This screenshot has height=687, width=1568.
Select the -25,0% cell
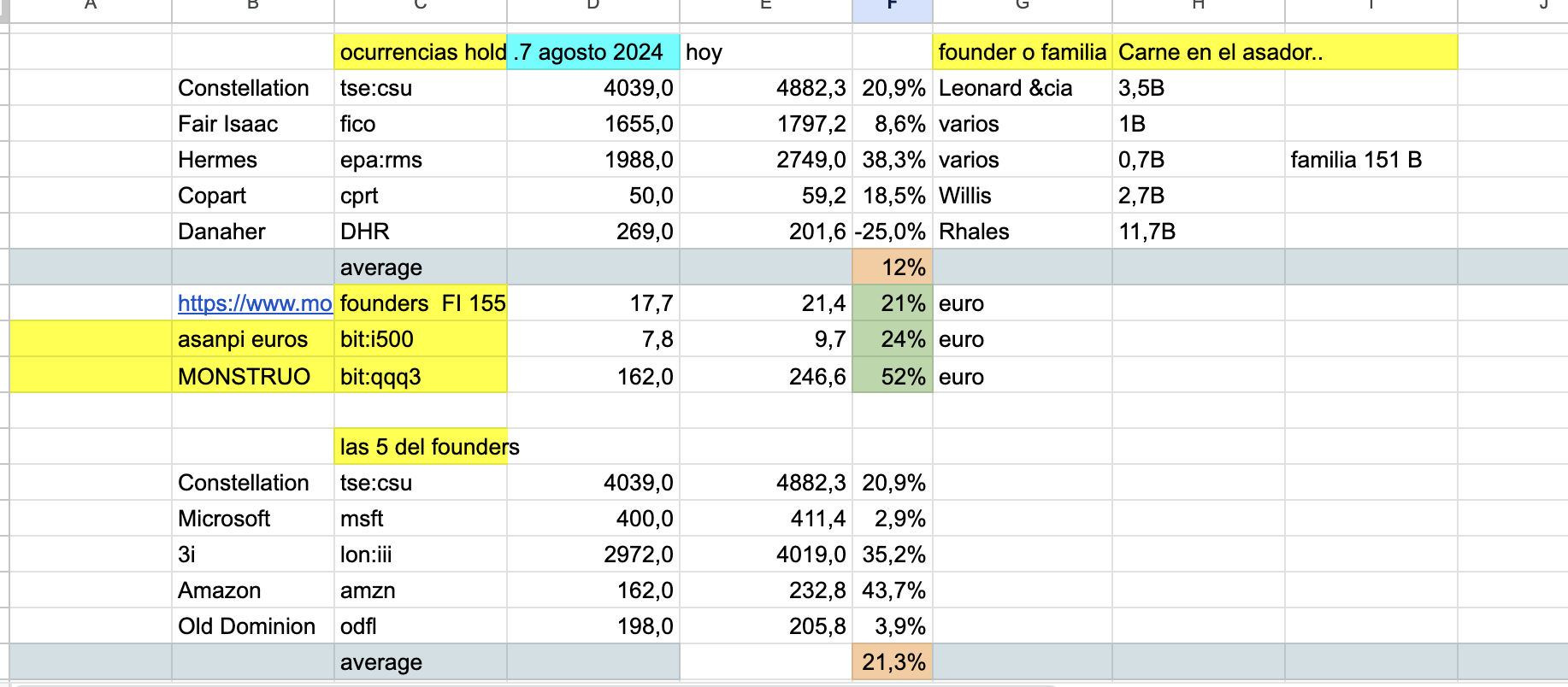pos(893,232)
